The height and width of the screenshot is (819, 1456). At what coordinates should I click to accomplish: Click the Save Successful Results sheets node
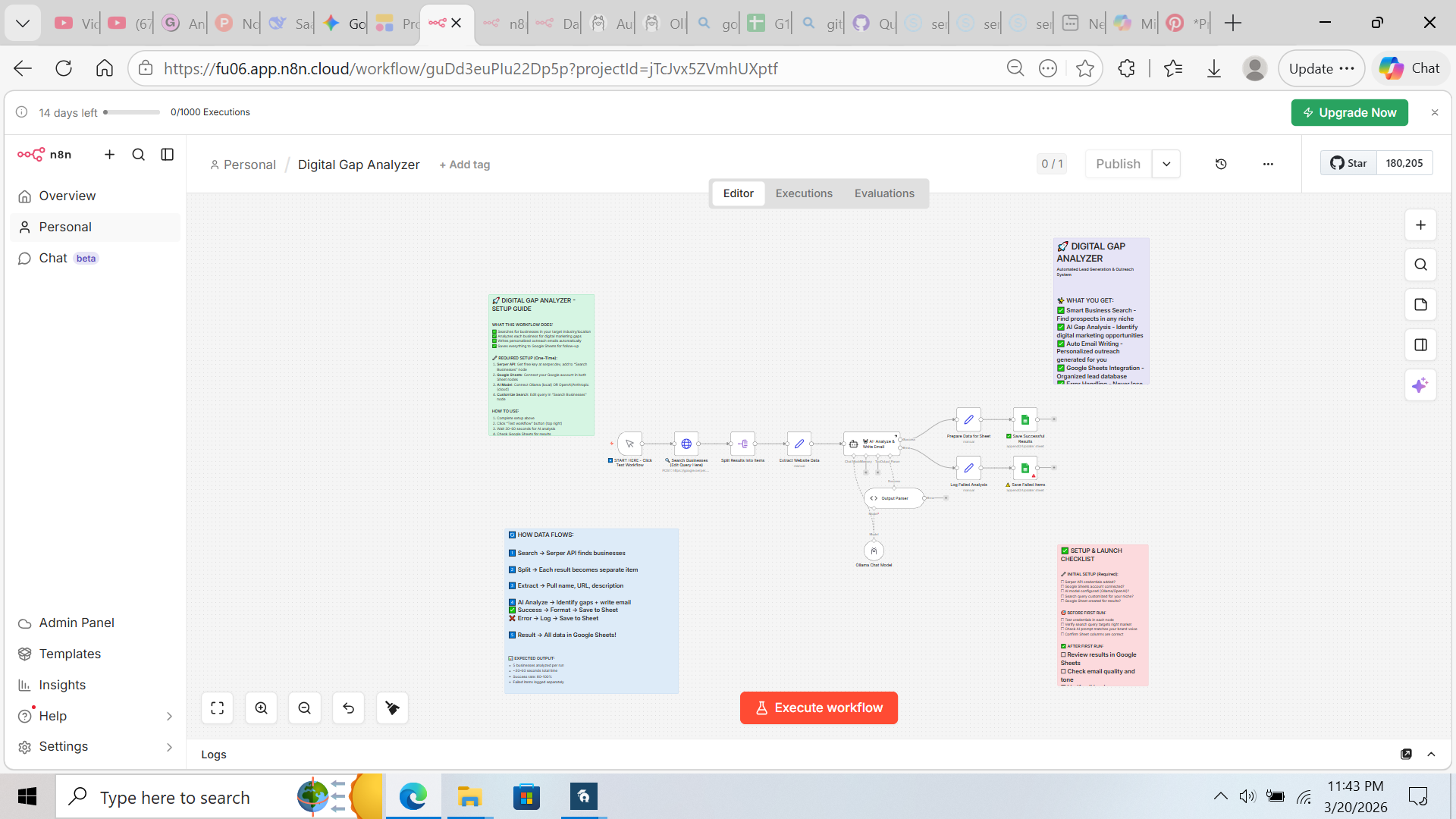point(1025,419)
